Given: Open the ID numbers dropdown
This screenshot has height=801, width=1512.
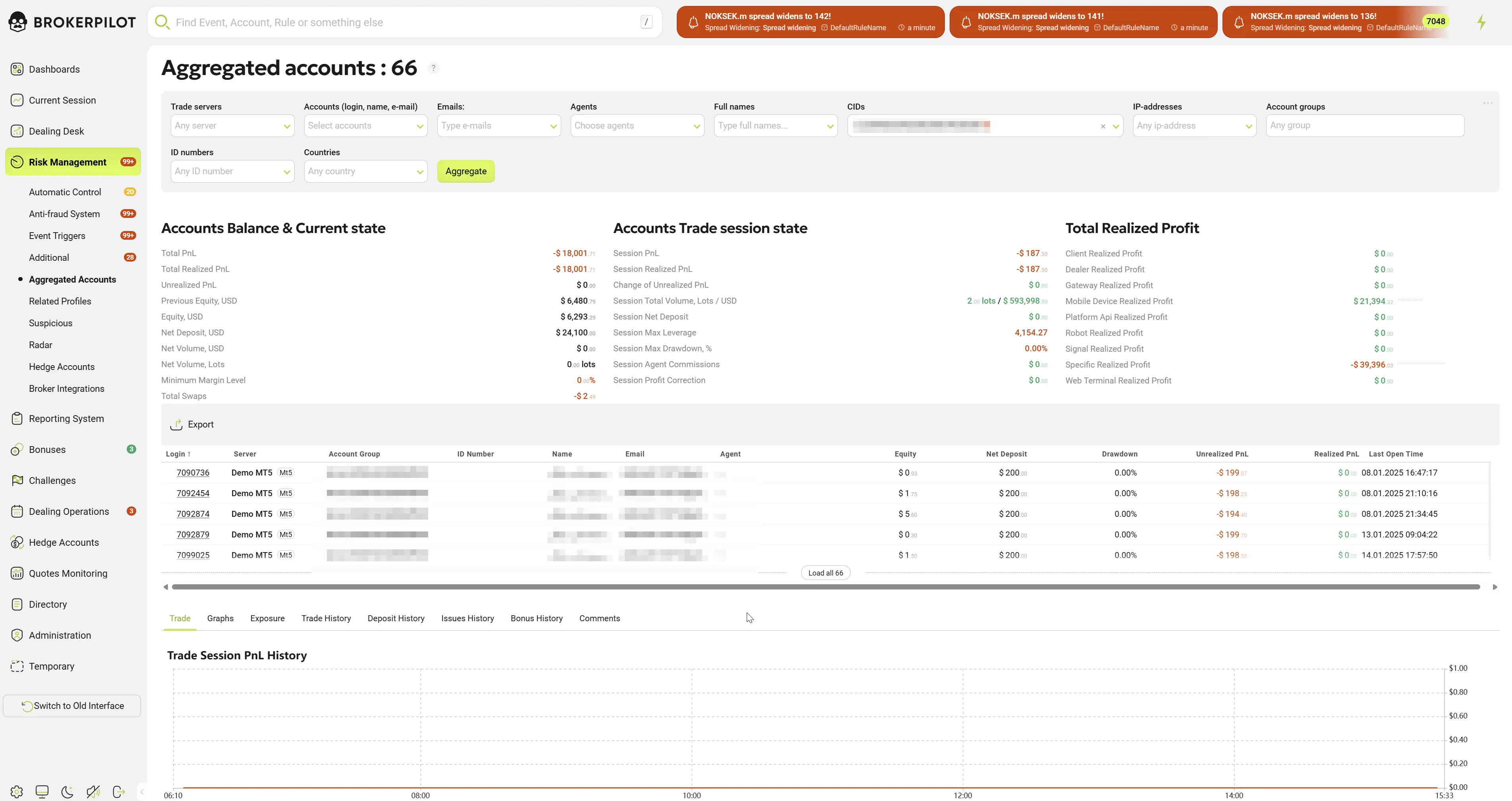Looking at the screenshot, I should point(232,171).
